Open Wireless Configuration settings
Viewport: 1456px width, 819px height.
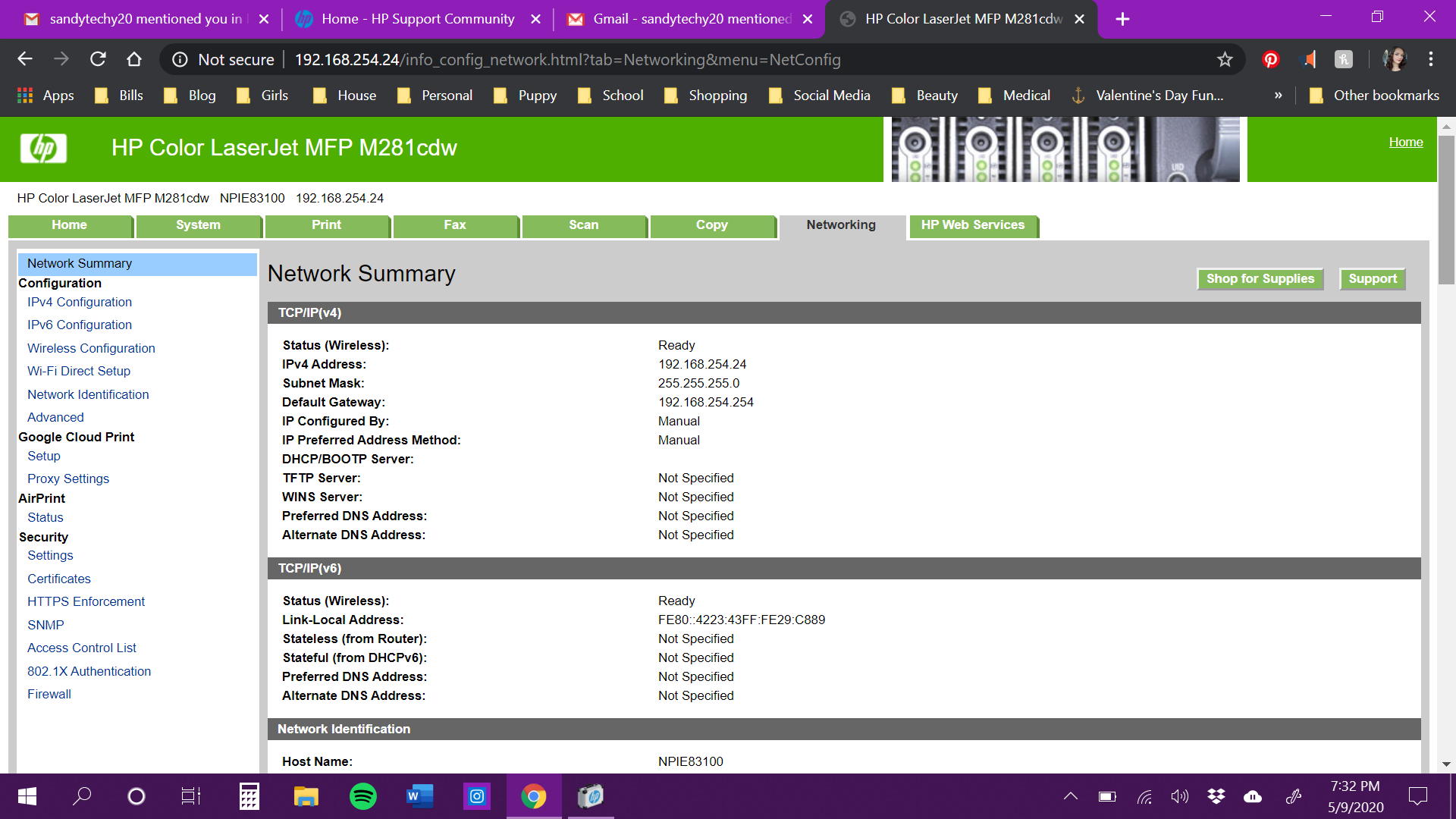click(91, 348)
